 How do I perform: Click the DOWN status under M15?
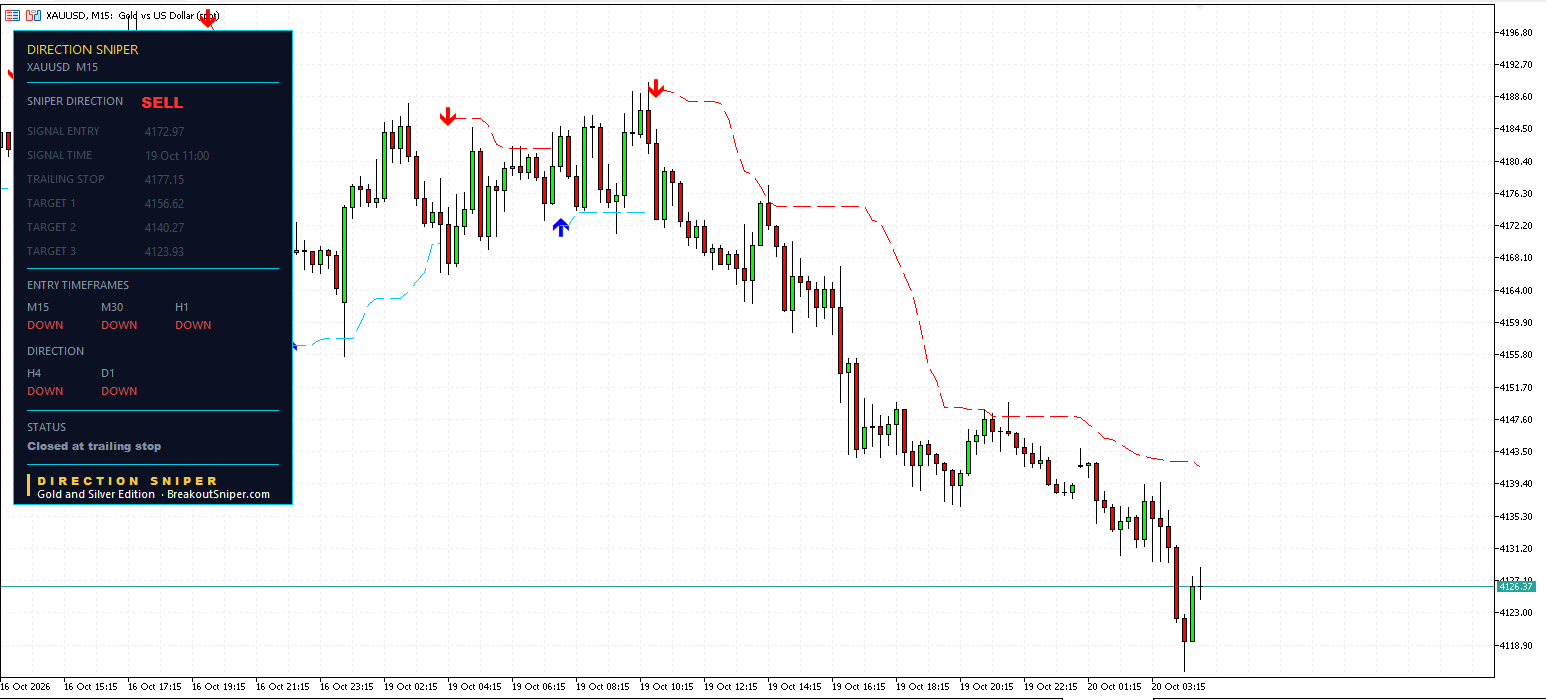tap(45, 325)
